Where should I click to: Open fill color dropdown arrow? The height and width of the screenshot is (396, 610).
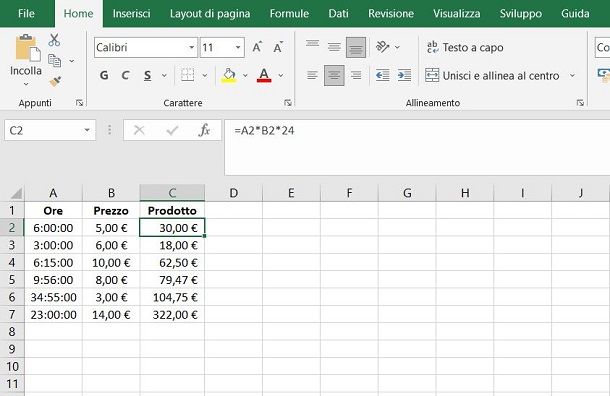coord(245,75)
